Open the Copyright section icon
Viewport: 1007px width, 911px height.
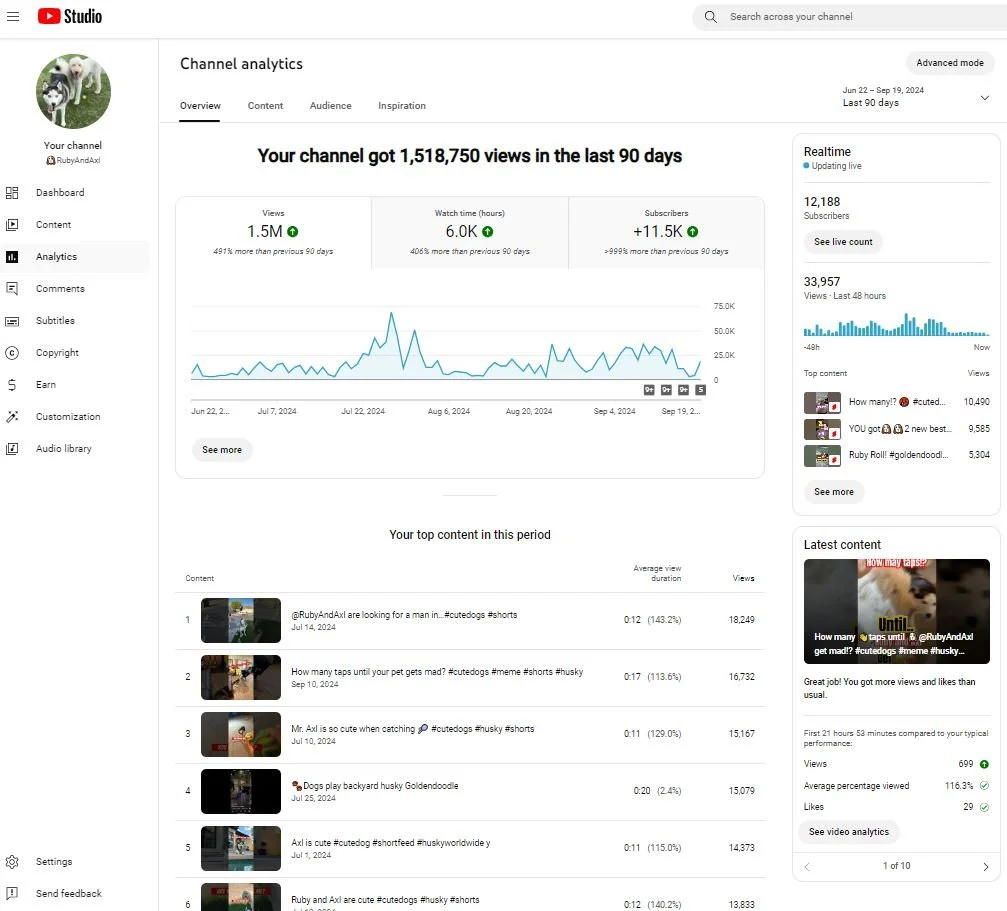click(12, 352)
